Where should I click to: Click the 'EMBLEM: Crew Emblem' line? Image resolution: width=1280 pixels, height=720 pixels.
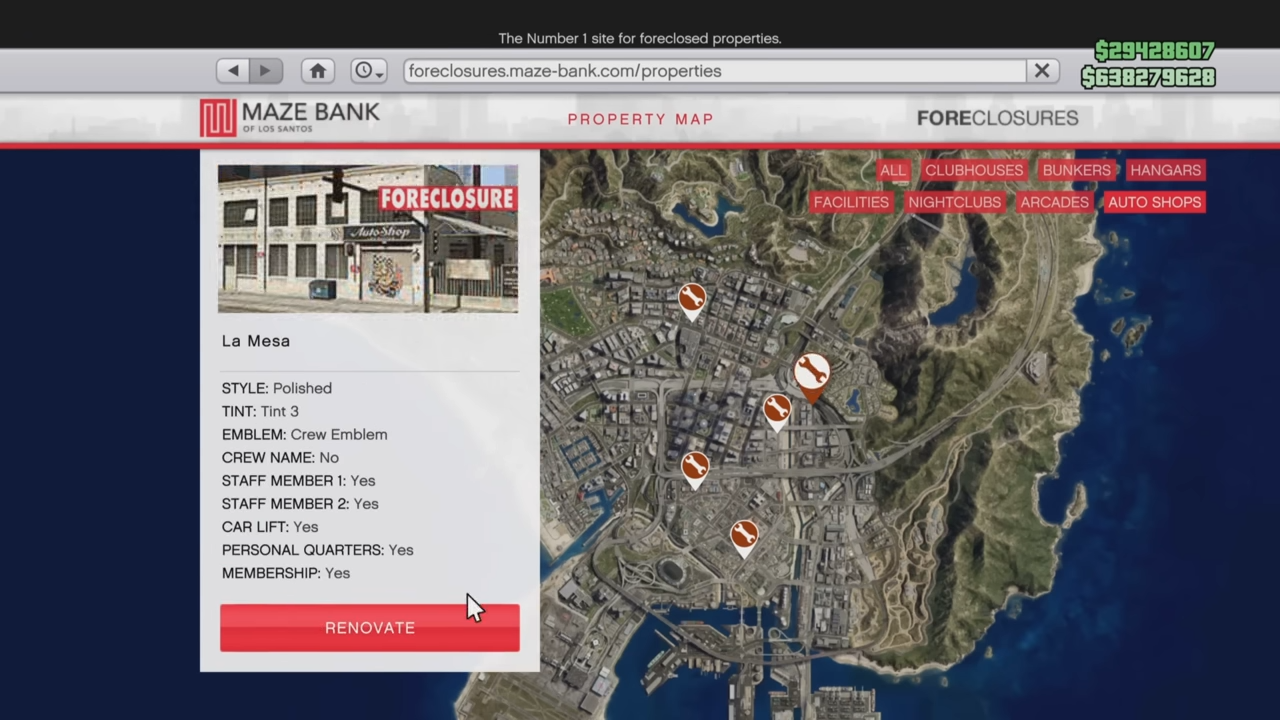click(305, 434)
